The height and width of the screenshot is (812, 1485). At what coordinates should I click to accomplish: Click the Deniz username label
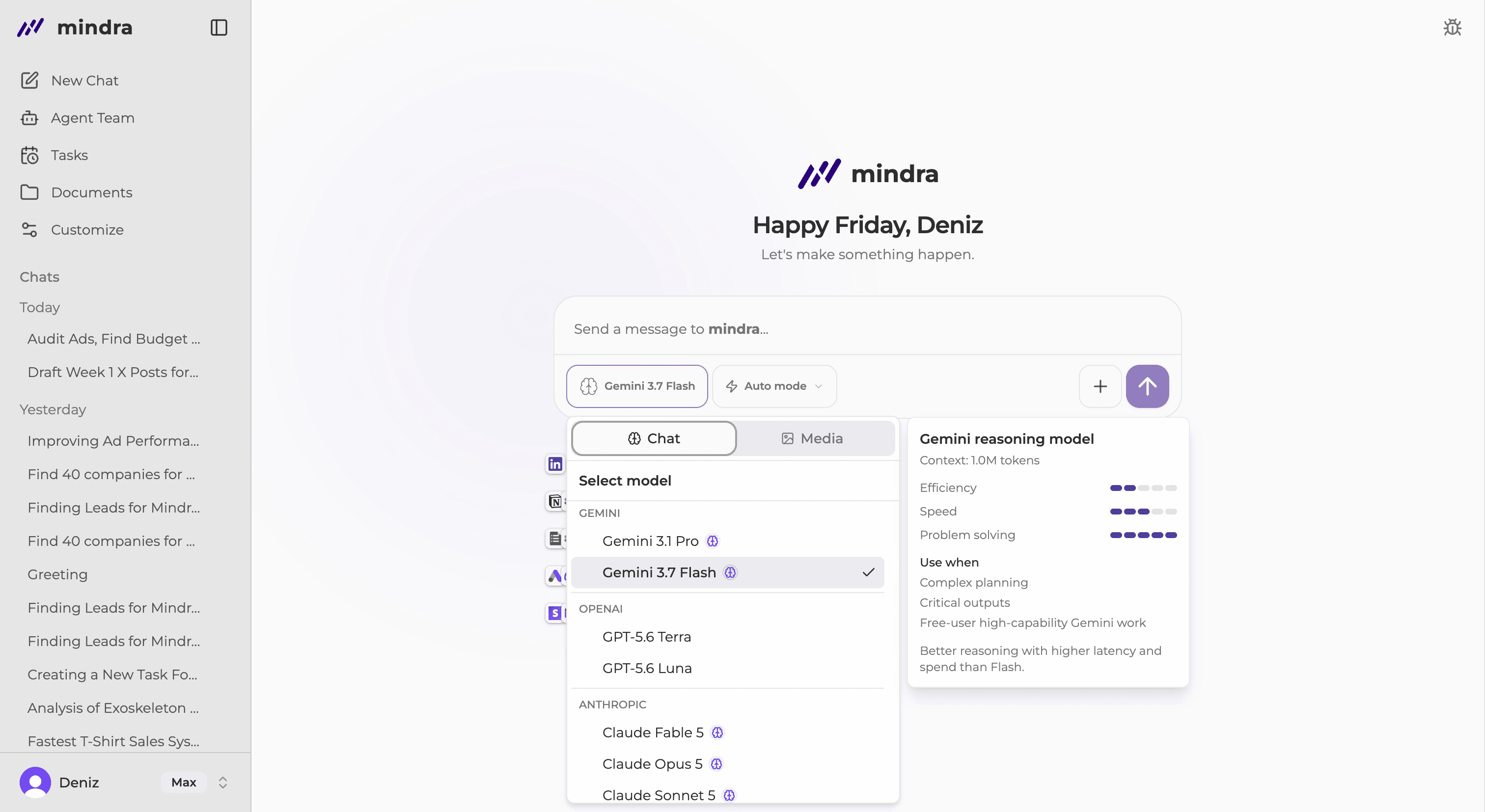pyautogui.click(x=79, y=782)
